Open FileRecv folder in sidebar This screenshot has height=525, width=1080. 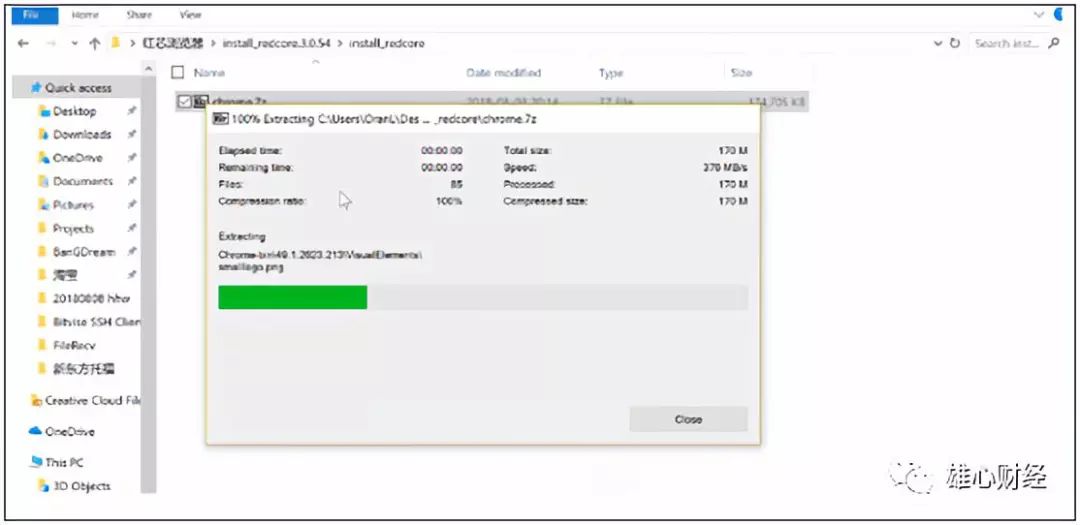pyautogui.click(x=74, y=345)
